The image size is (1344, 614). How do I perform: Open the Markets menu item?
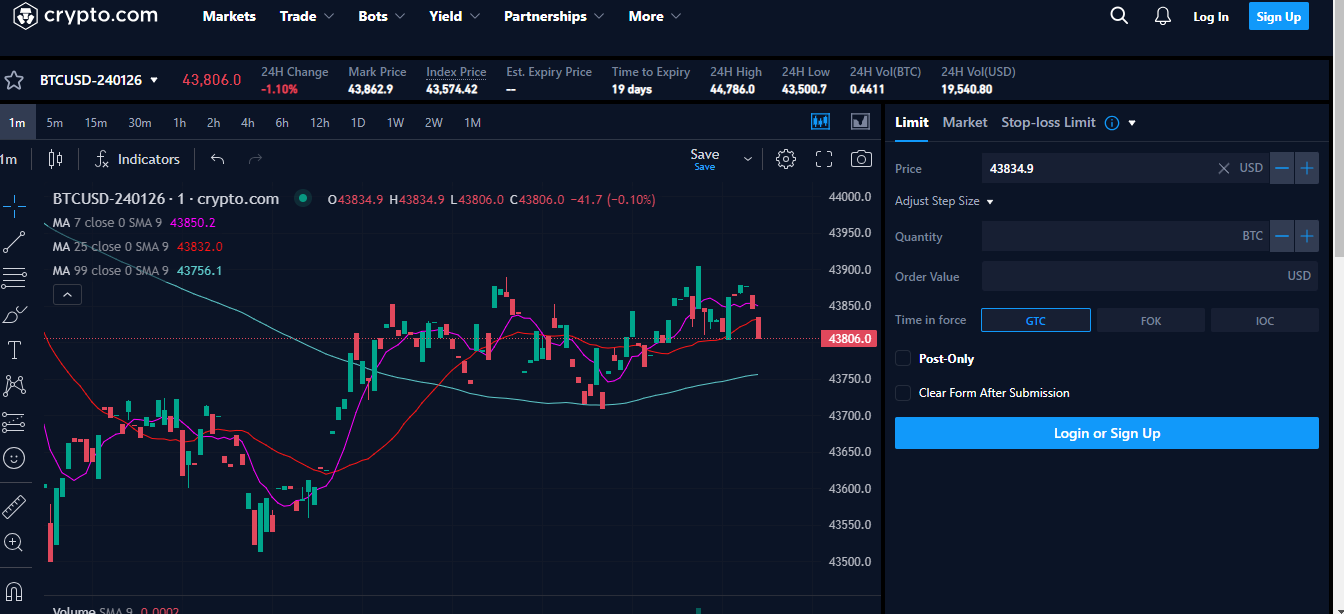click(x=229, y=16)
